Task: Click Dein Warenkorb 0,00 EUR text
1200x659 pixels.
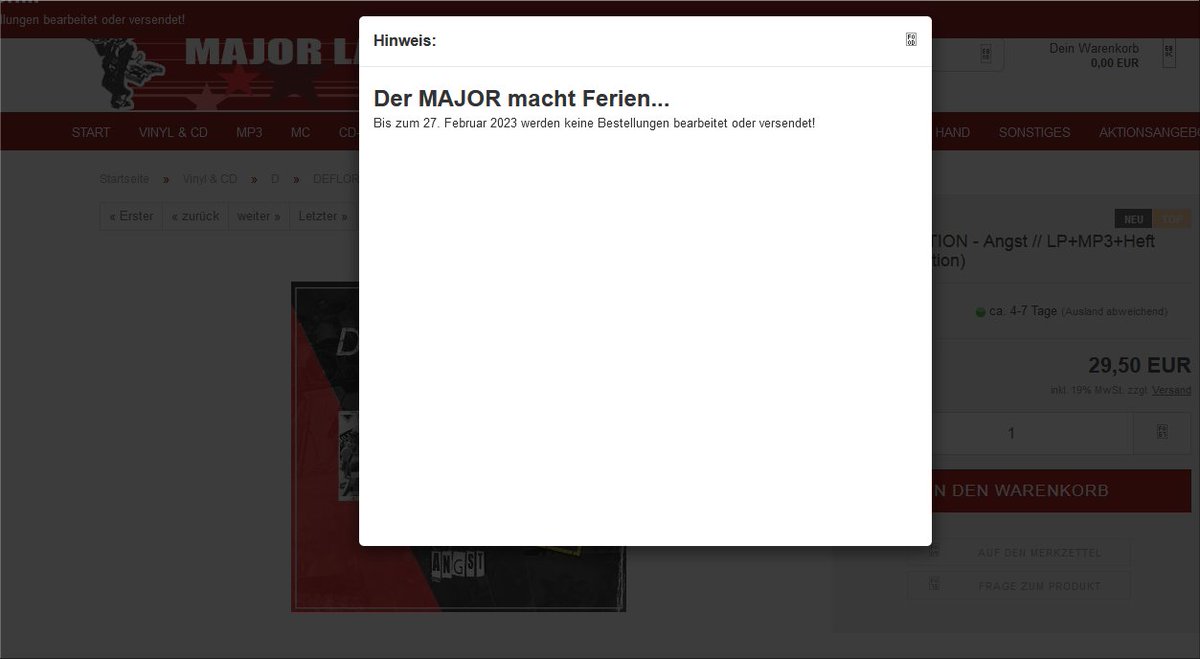Action: point(1094,55)
